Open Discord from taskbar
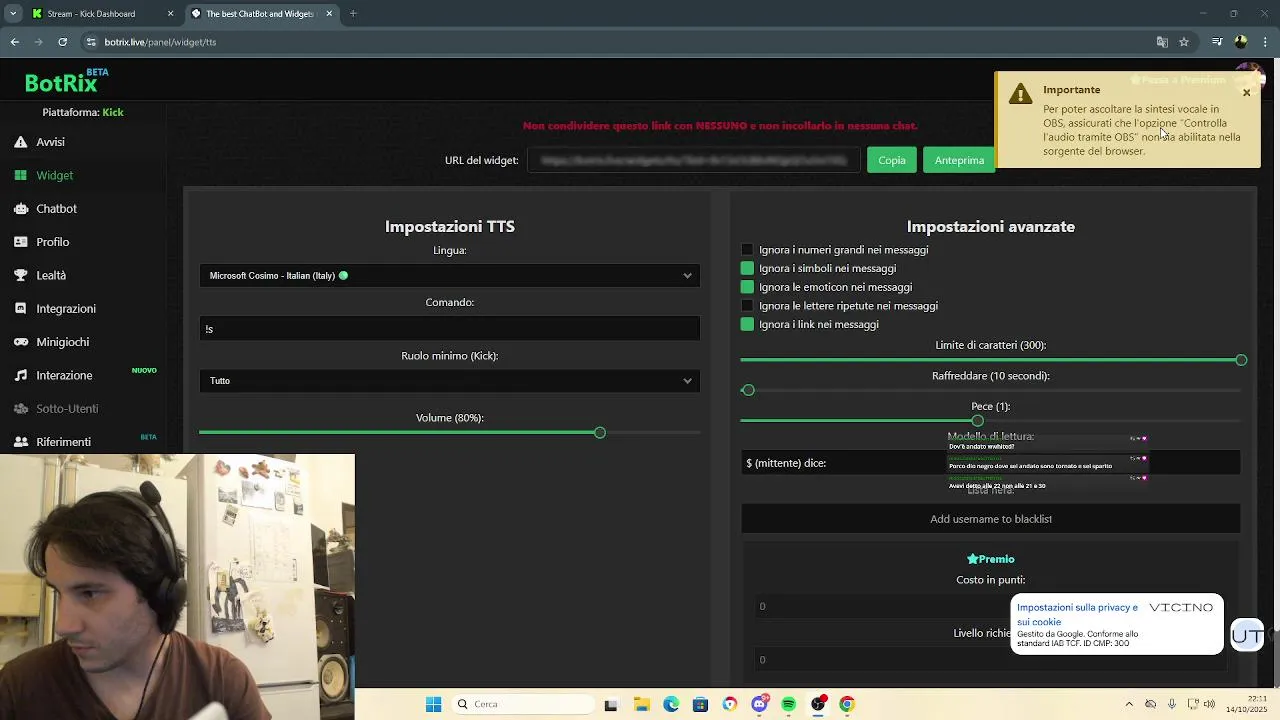The height and width of the screenshot is (720, 1280). click(x=760, y=704)
